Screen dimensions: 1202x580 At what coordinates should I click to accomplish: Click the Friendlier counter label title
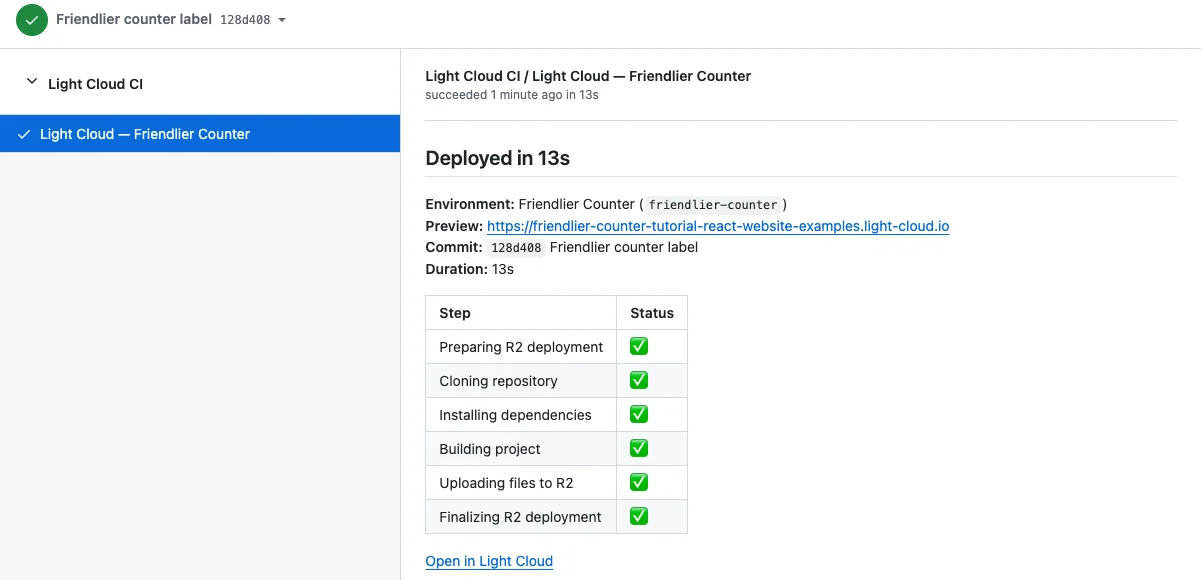point(134,19)
